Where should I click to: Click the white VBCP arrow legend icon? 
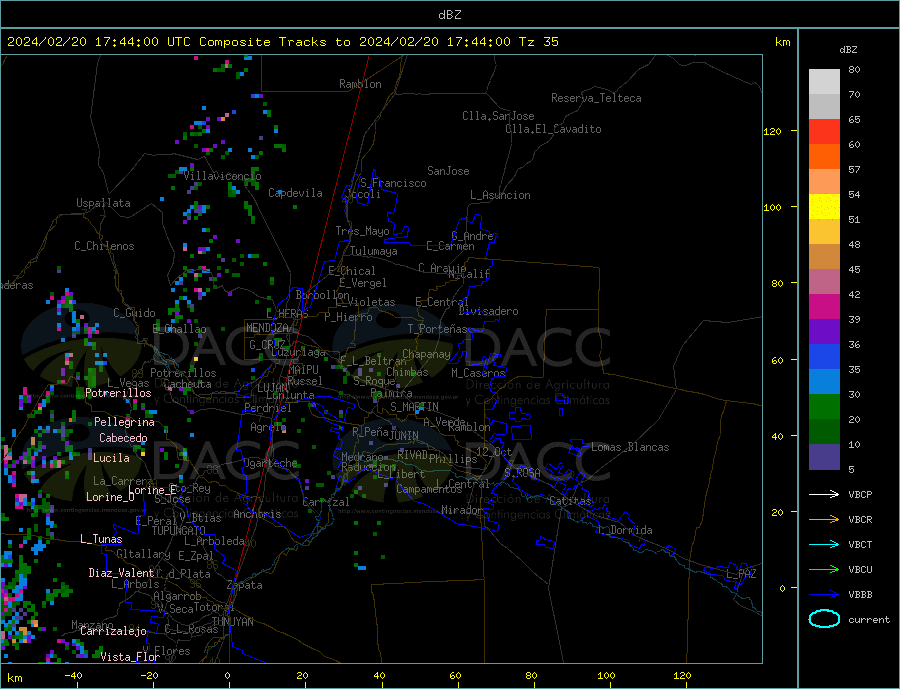pos(824,494)
